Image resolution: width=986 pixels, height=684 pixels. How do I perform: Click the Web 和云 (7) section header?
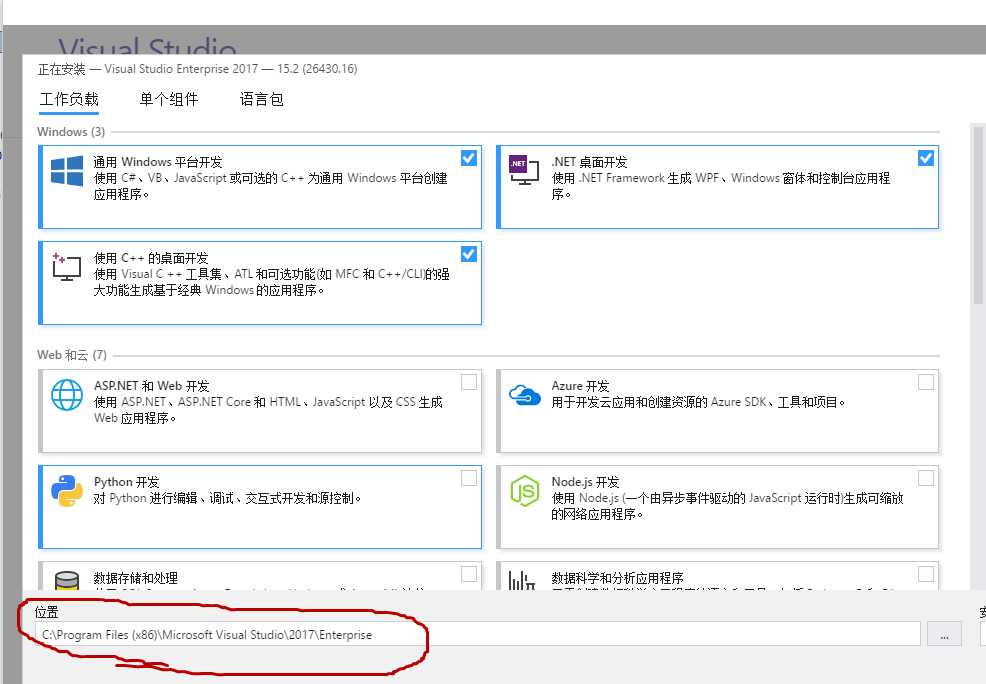click(72, 355)
